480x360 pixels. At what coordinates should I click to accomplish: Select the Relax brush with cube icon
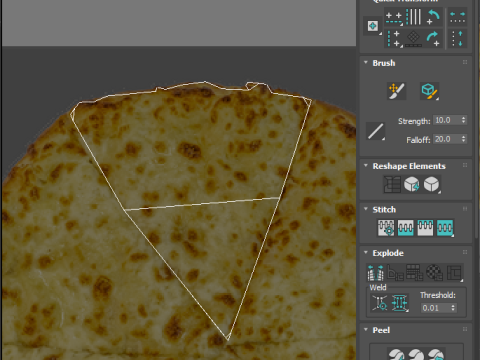429,91
